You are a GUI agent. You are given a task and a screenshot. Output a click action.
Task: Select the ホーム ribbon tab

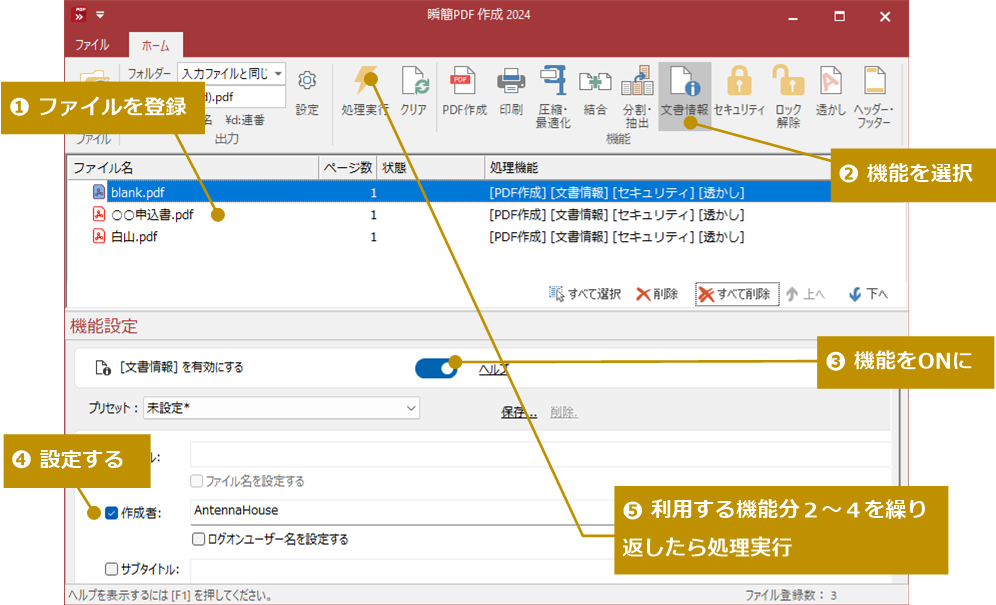[157, 45]
